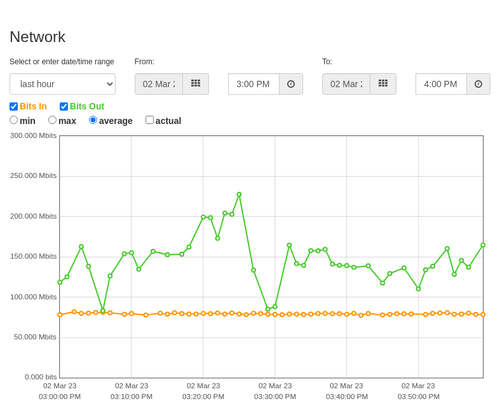Open the From date calendar picker icon
This screenshot has height=403, width=500.
pyautogui.click(x=196, y=84)
